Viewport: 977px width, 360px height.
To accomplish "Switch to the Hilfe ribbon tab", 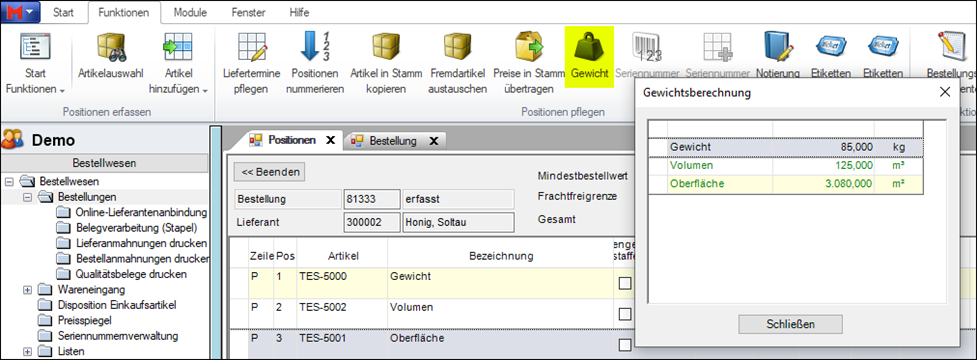I will pyautogui.click(x=299, y=12).
